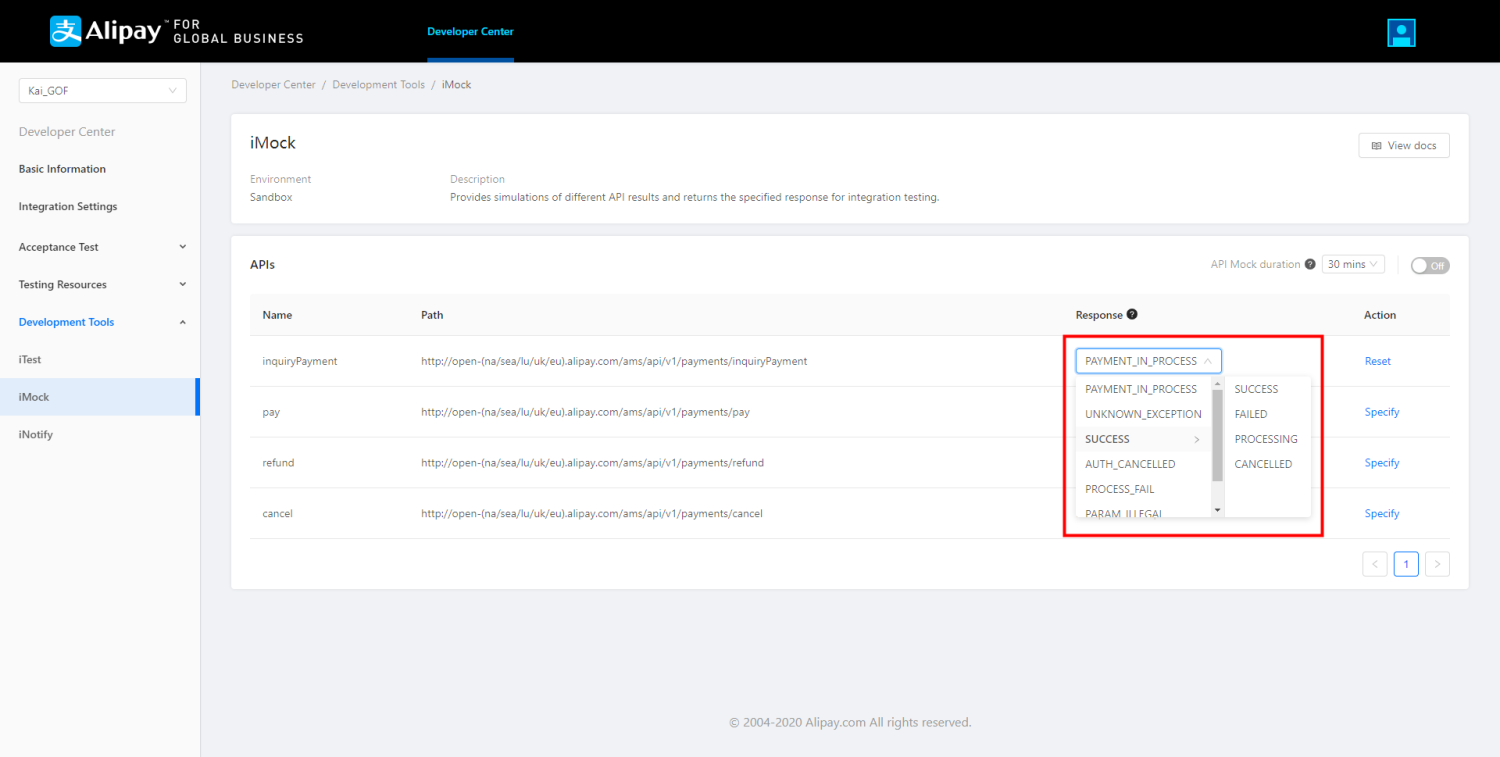Open the 30 mins duration dropdown

point(1353,264)
